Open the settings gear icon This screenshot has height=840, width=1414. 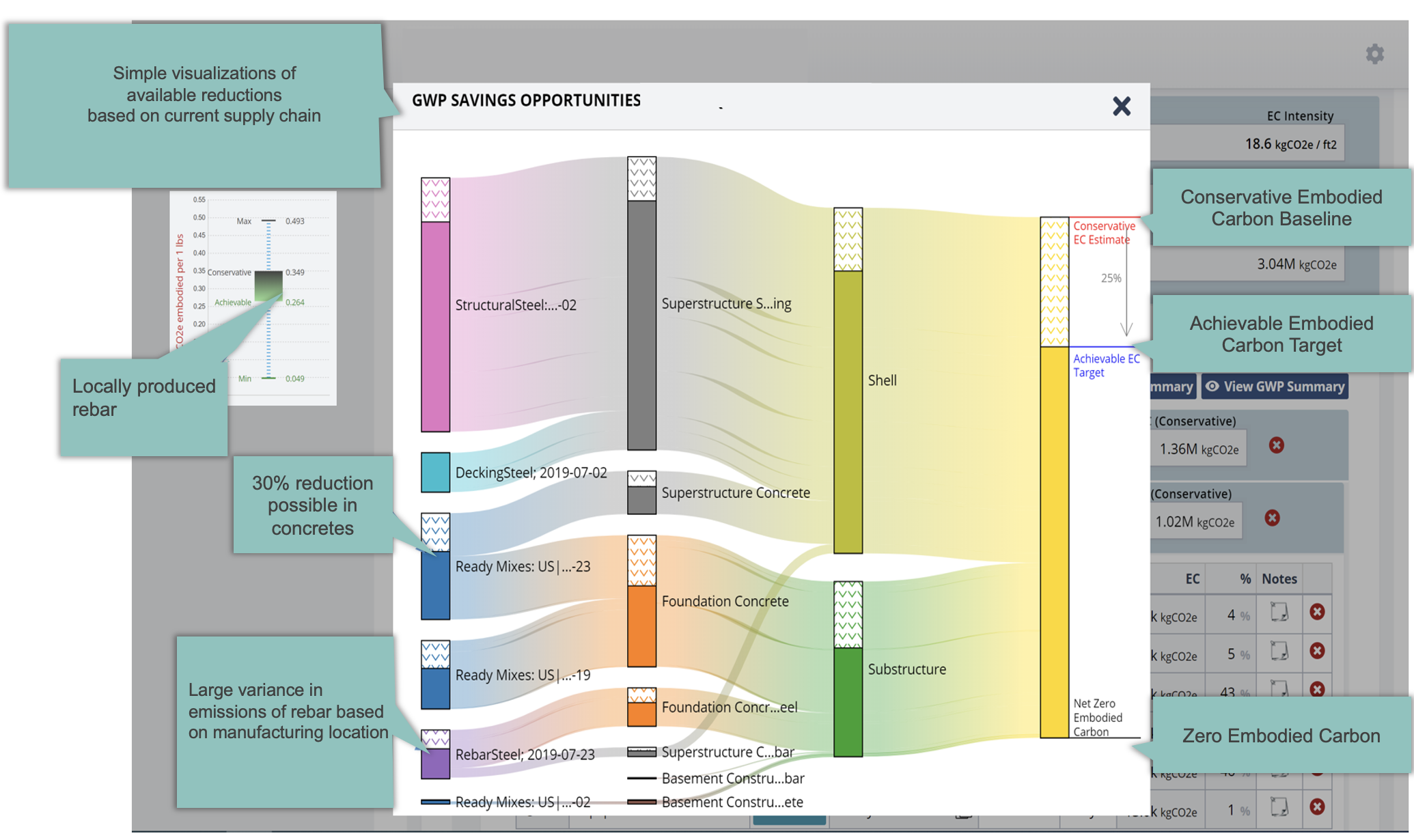[1374, 54]
